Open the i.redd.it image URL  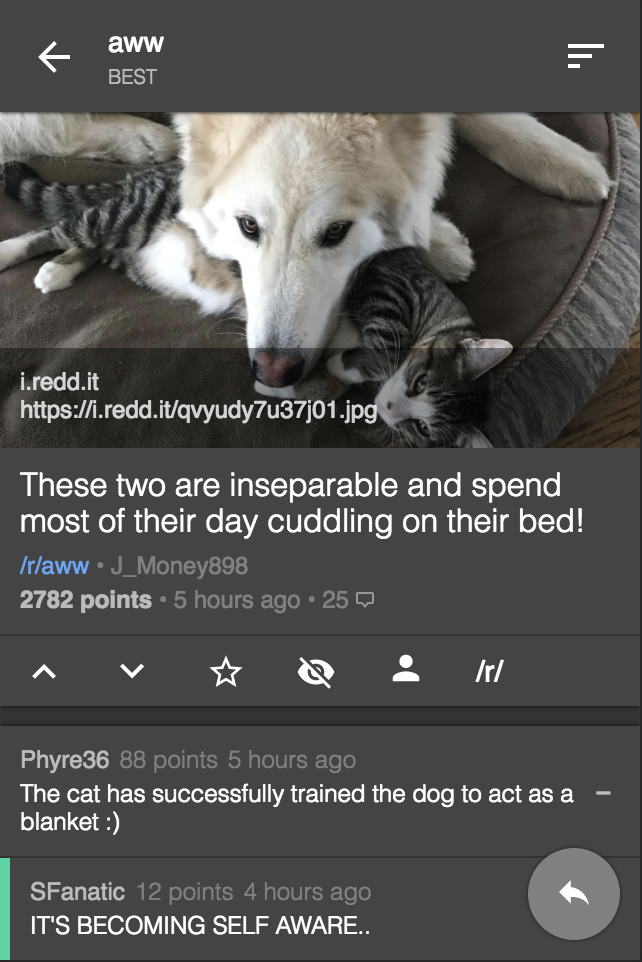point(199,410)
